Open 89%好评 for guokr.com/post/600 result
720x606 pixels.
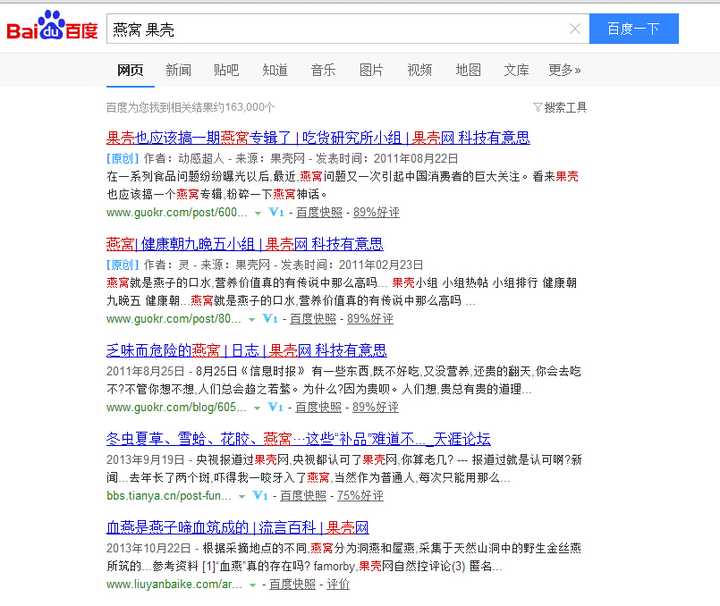click(376, 213)
